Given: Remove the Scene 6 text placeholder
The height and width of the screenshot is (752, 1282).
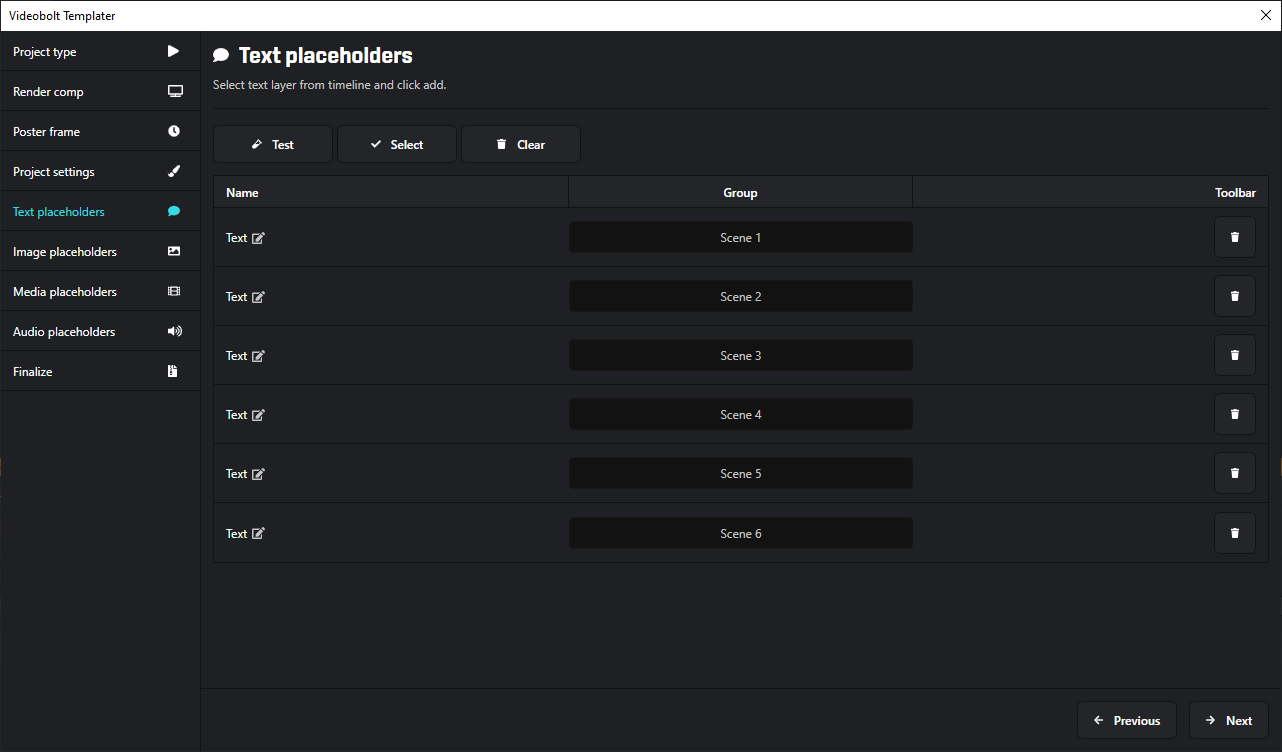Looking at the screenshot, I should click(1234, 534).
